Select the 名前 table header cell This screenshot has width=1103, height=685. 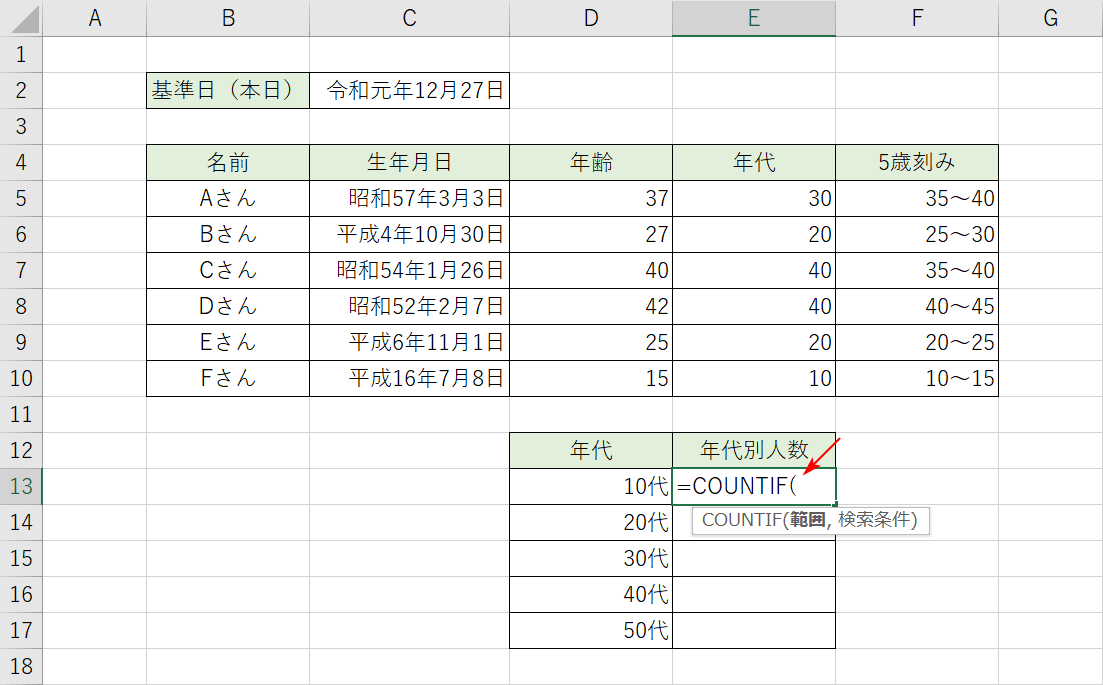point(227,162)
